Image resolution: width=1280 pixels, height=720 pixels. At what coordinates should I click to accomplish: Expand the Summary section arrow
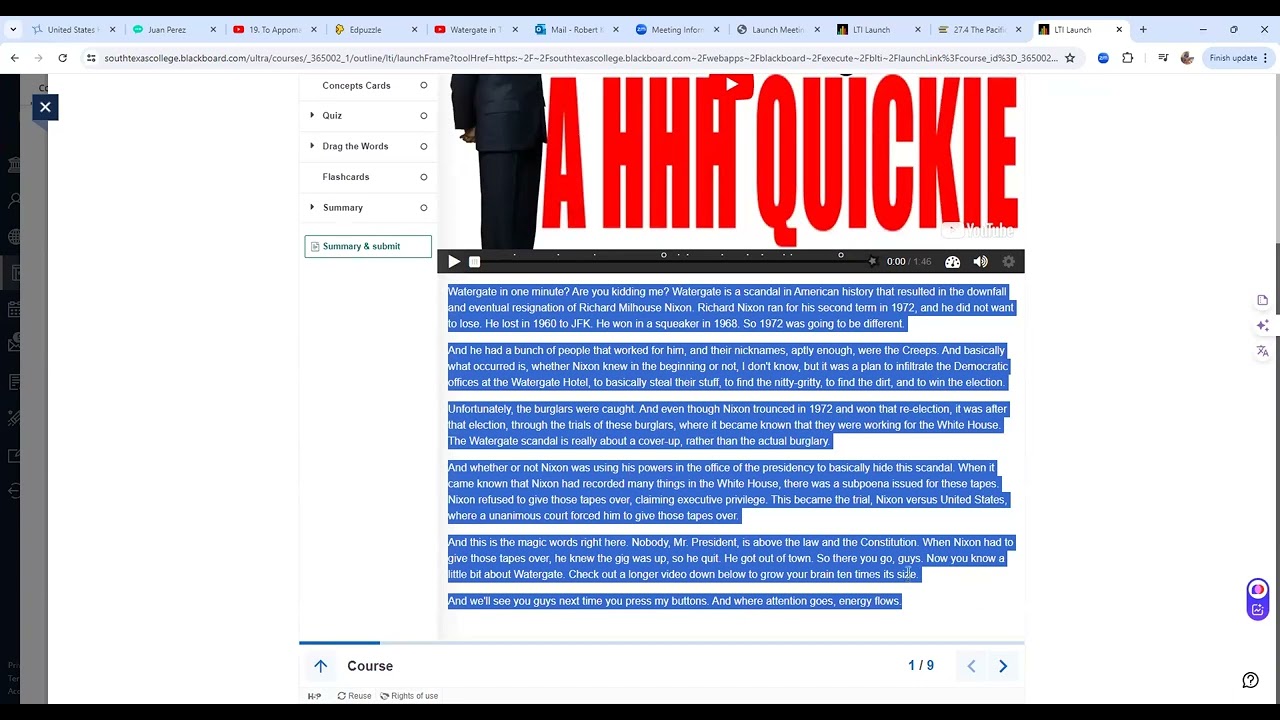pos(312,207)
